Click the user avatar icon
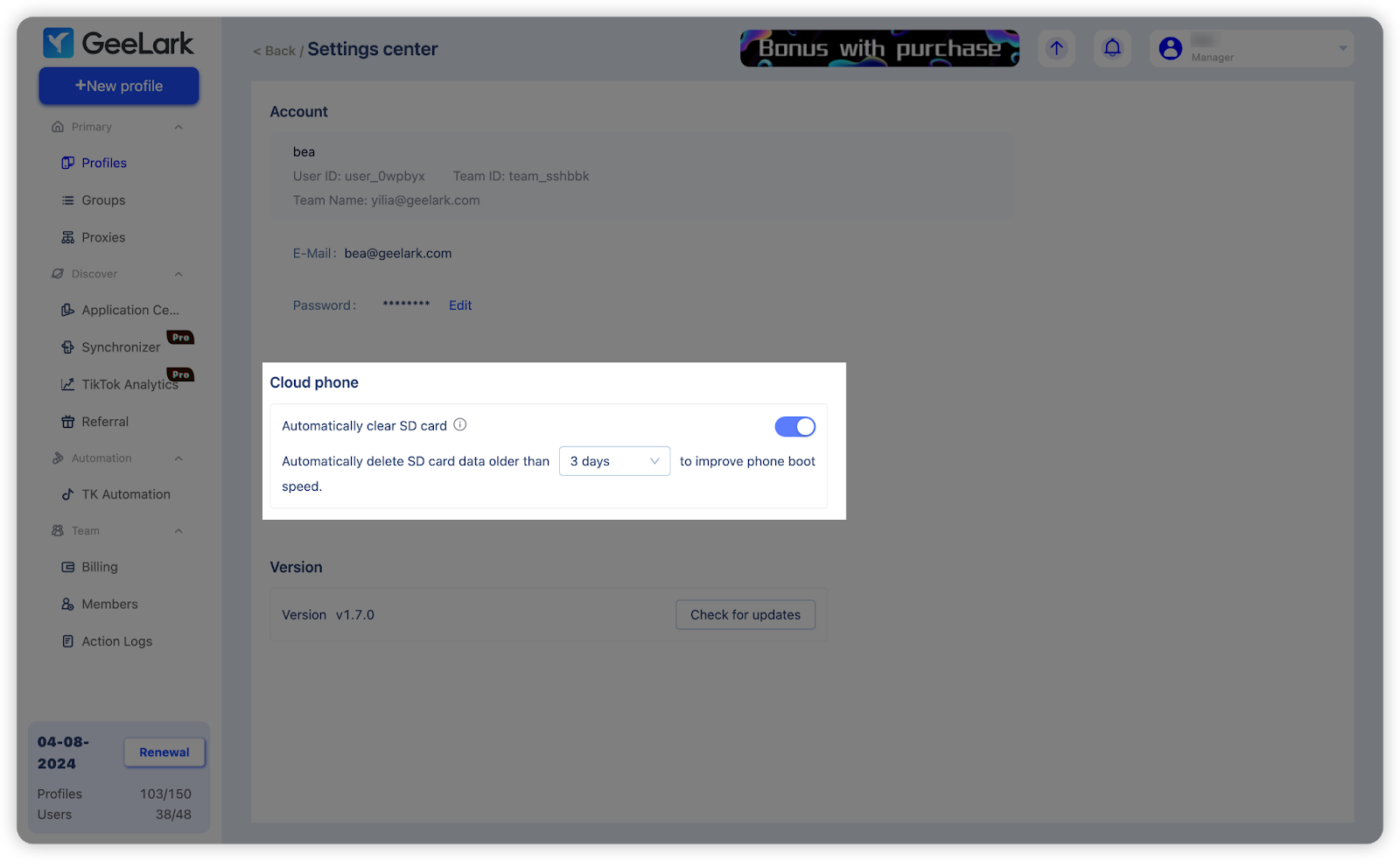This screenshot has width=1400, height=861. (1171, 48)
